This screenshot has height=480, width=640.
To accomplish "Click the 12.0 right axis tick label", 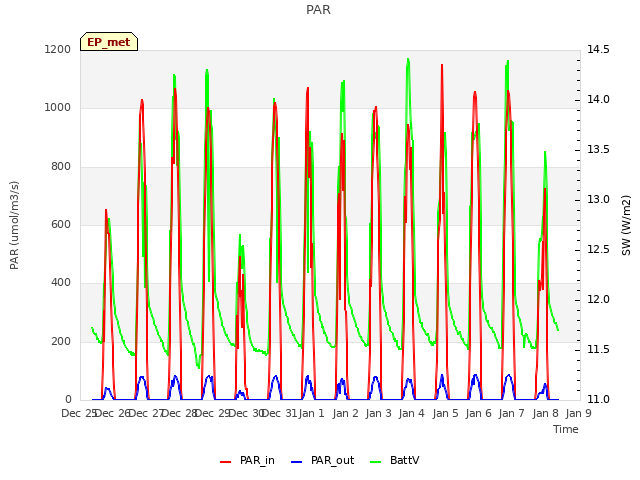I will click(598, 300).
